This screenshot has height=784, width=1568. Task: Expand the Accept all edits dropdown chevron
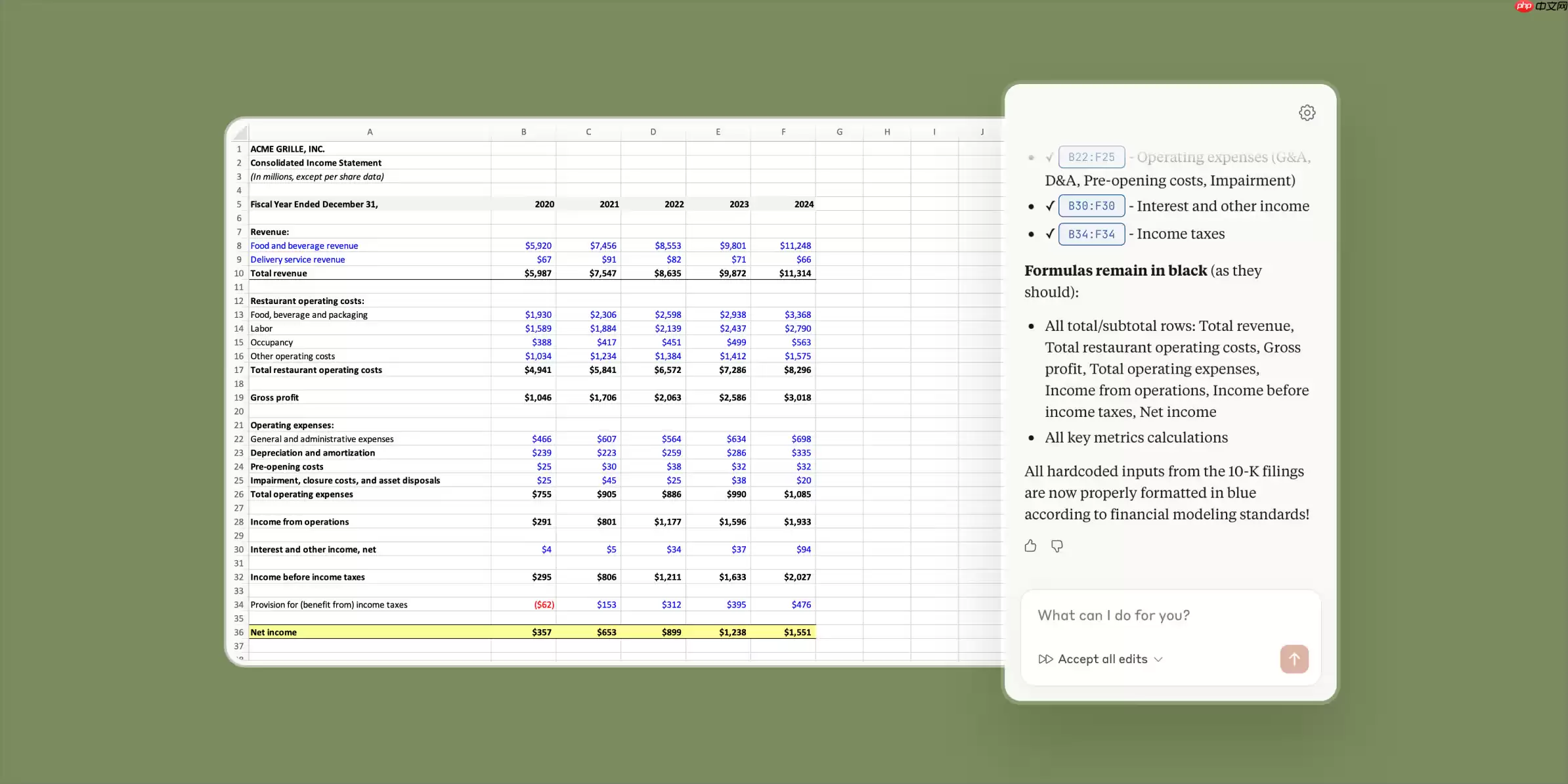[1158, 659]
